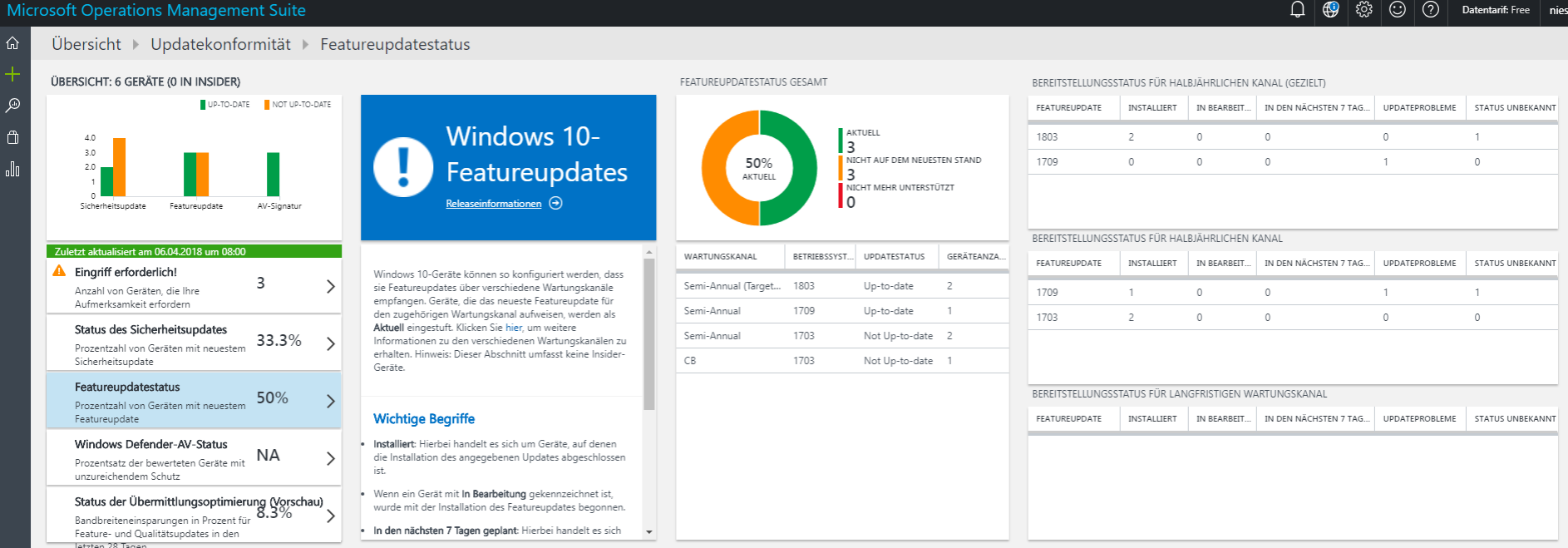1568x548 pixels.
Task: Expand the Windows Defender-AV-Status chevron
Action: (330, 458)
